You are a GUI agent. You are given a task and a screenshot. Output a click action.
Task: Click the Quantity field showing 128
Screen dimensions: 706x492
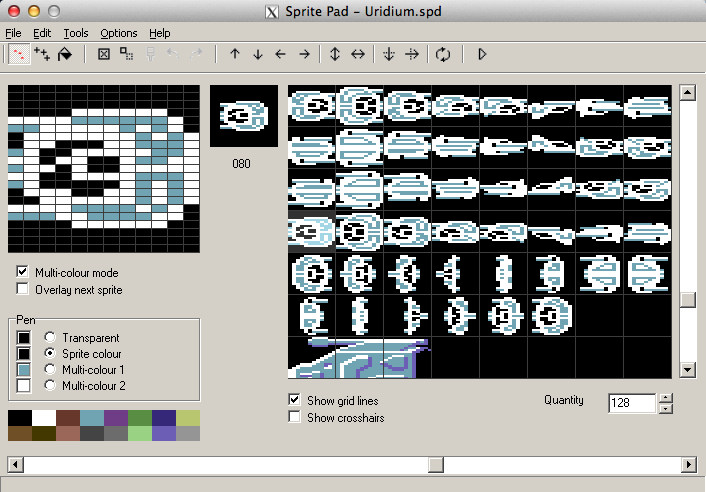coord(632,403)
